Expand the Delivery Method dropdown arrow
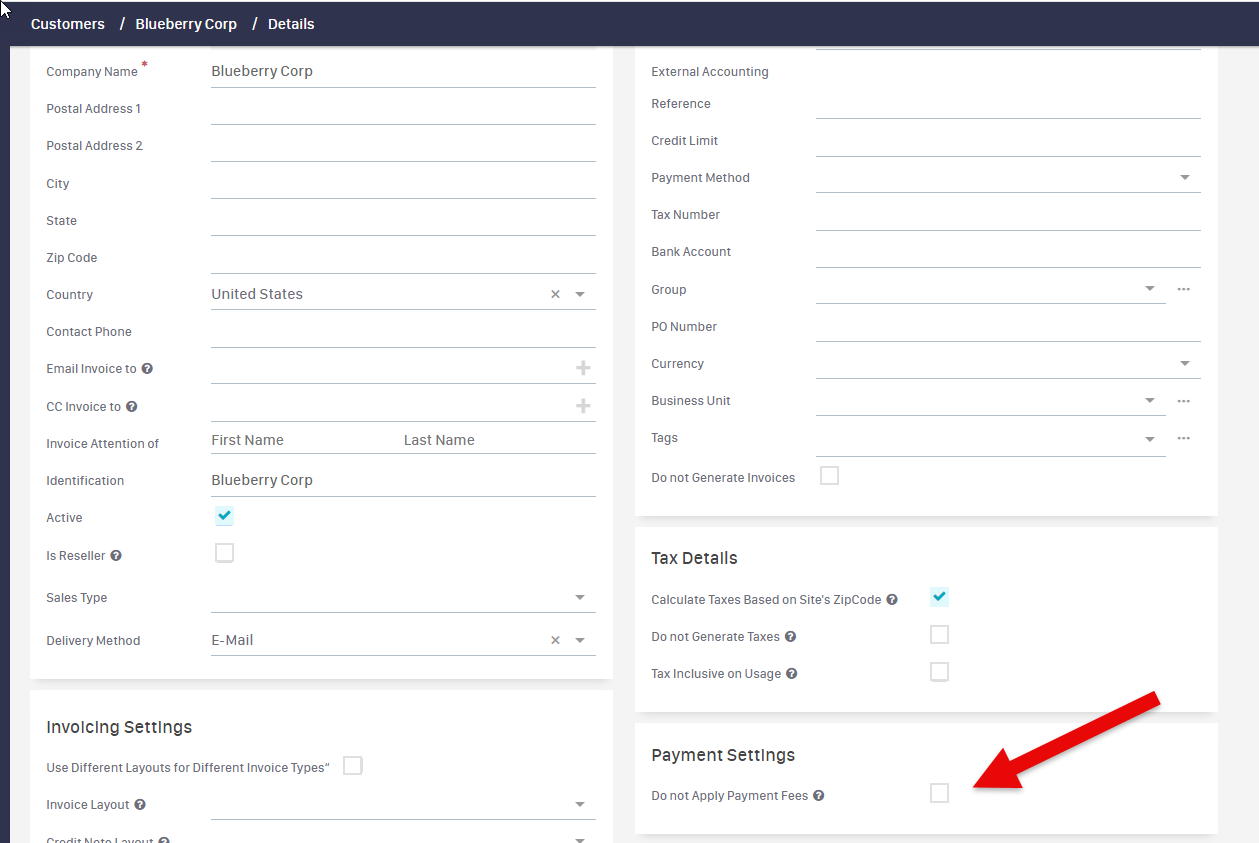This screenshot has height=843, width=1259. click(x=580, y=640)
